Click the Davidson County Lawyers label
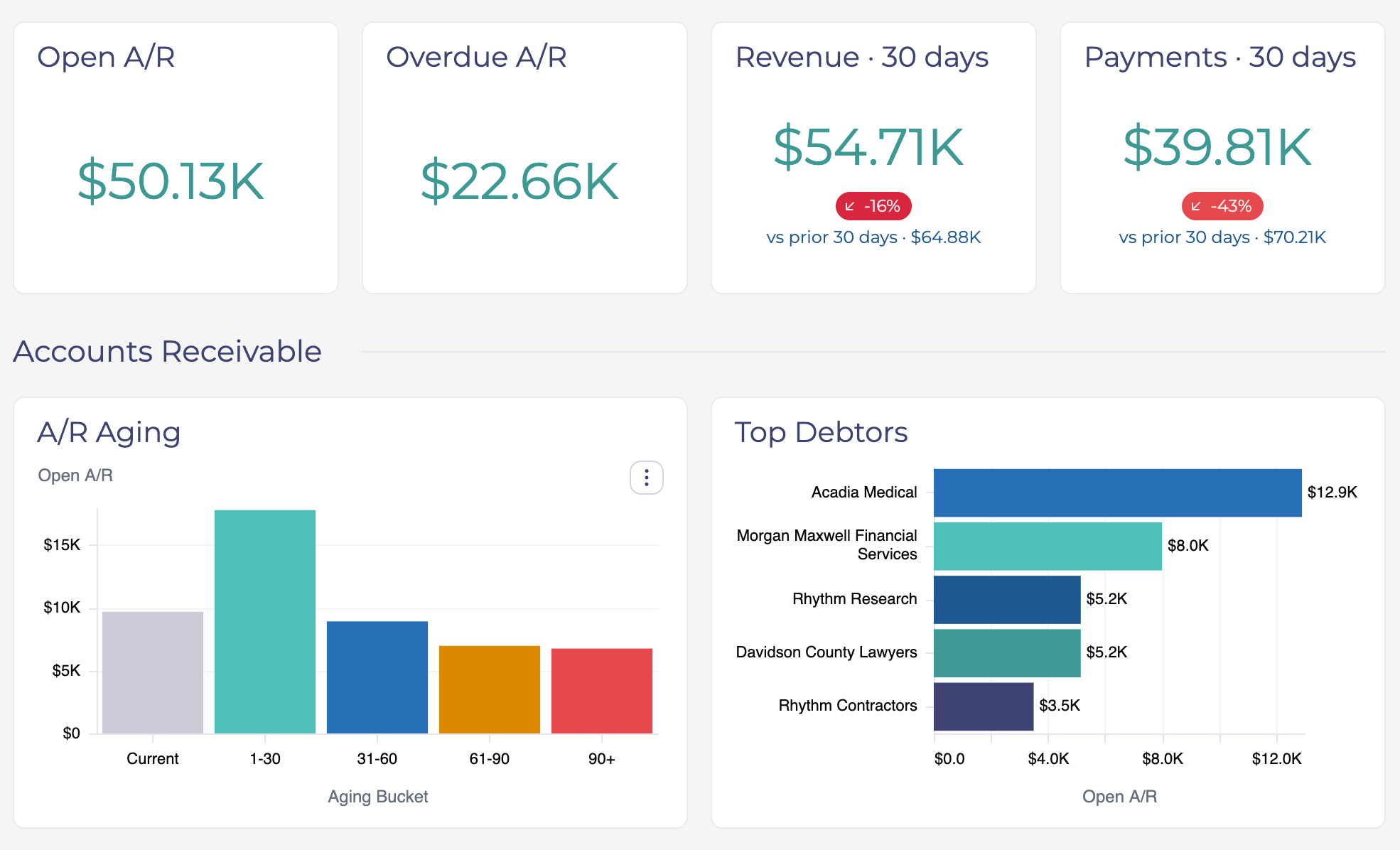The image size is (1400, 850). click(826, 652)
